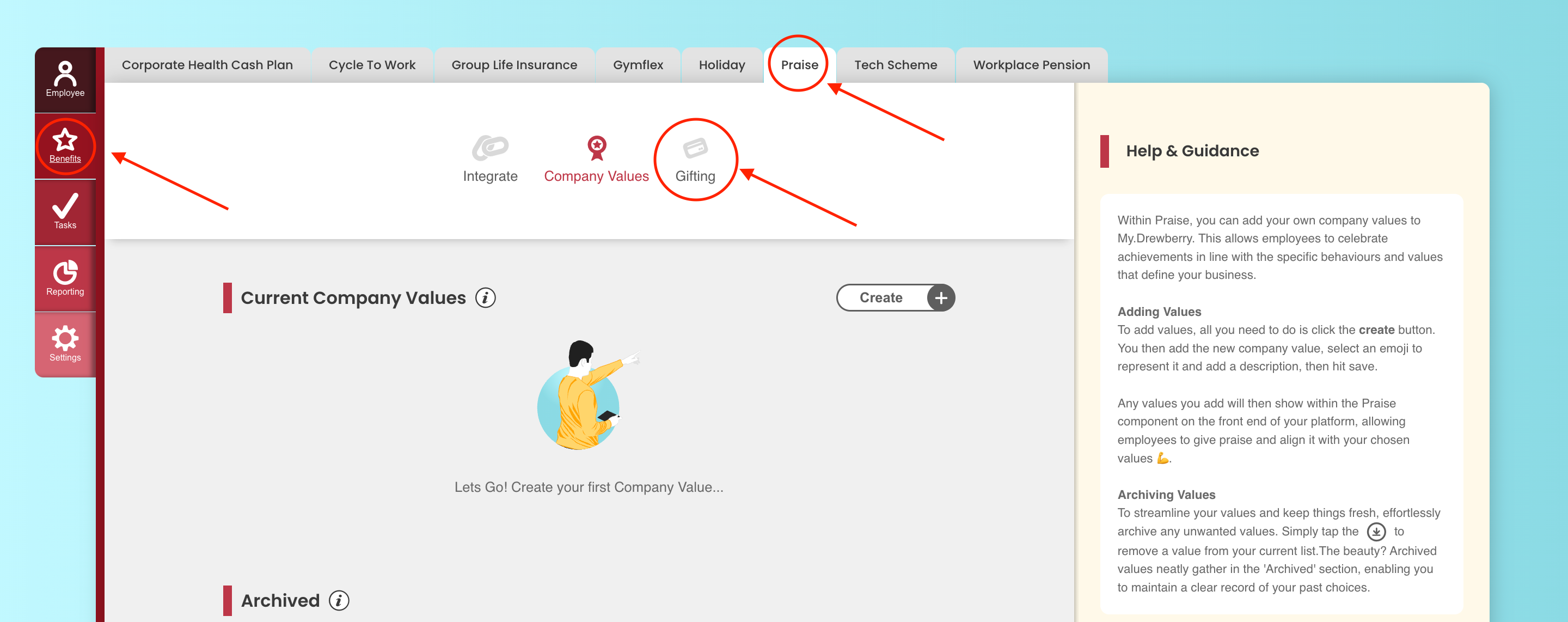Select the Company Values ribbon icon
1568x622 pixels.
(x=597, y=148)
